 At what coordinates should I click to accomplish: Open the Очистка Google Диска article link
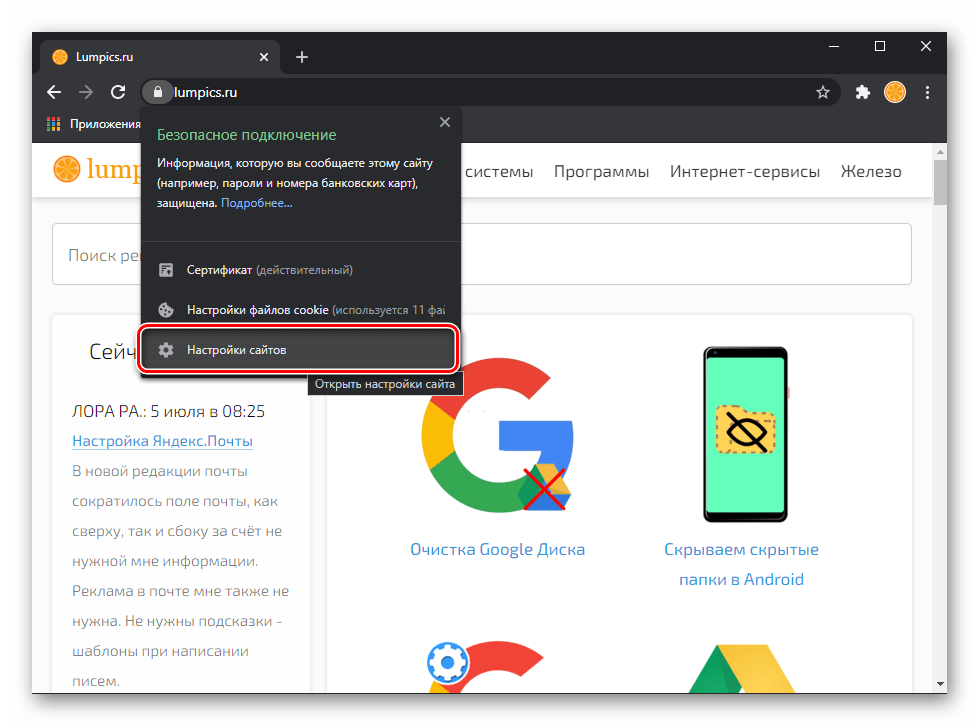click(497, 549)
